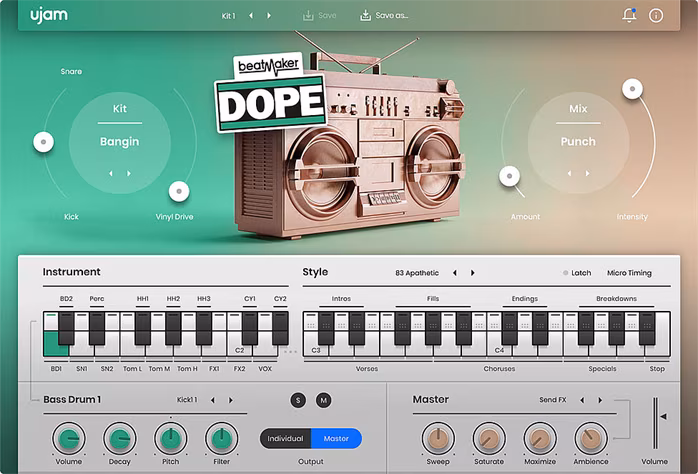Viewport: 698px width, 474px height.
Task: Click the ujam logo
Action: [49, 15]
